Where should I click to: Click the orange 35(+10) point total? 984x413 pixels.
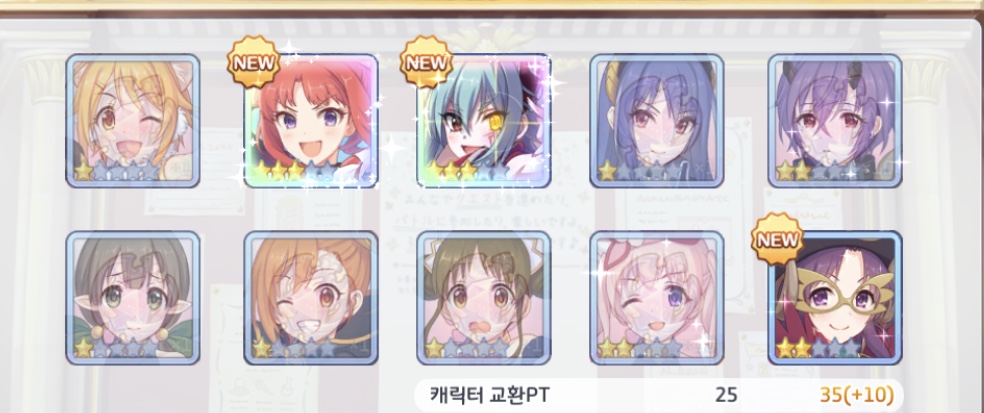tap(856, 395)
